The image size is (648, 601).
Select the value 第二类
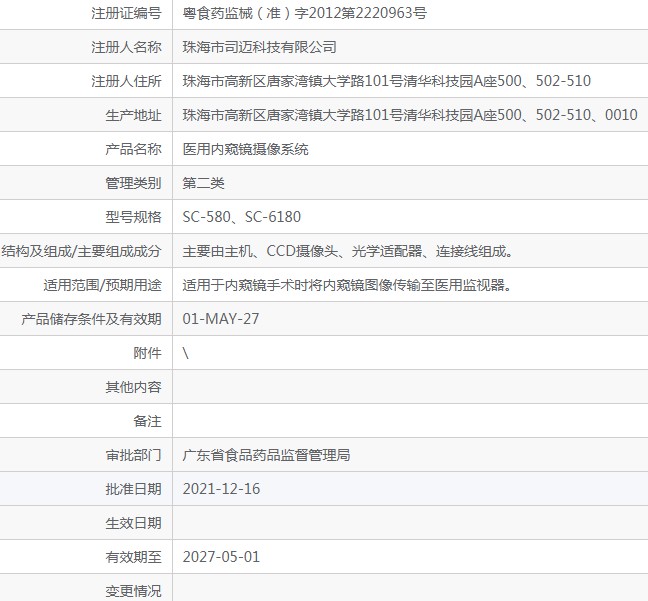point(203,183)
